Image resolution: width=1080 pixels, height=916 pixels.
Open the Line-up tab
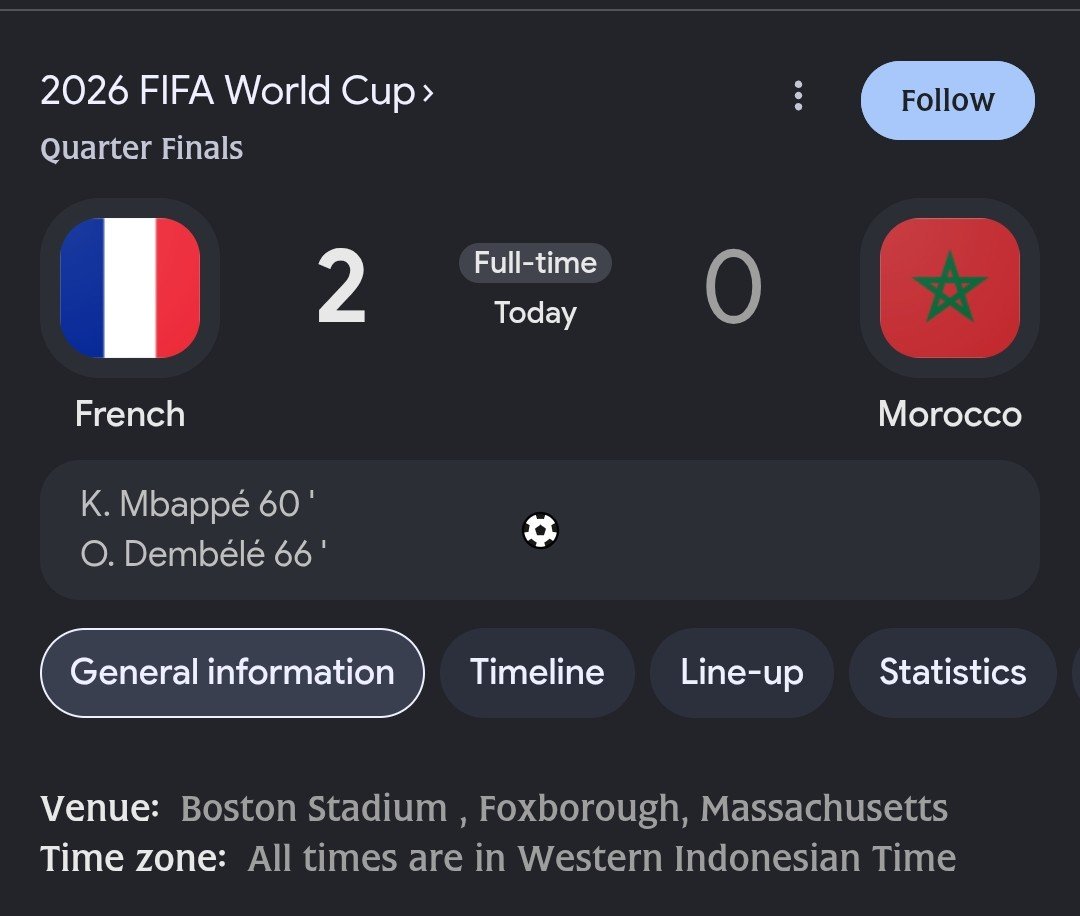pyautogui.click(x=742, y=672)
